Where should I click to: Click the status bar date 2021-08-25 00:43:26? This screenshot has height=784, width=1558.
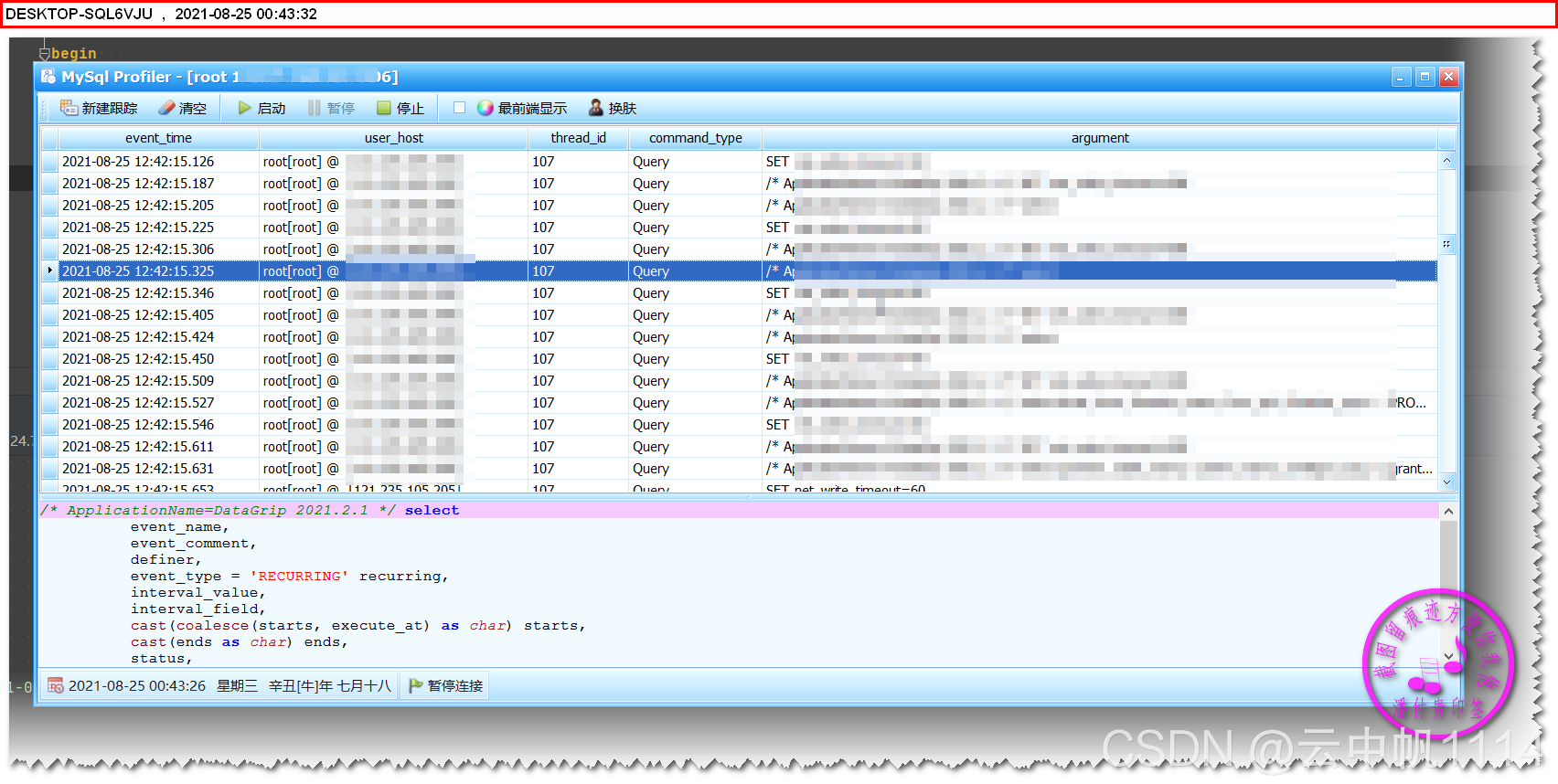pyautogui.click(x=137, y=685)
